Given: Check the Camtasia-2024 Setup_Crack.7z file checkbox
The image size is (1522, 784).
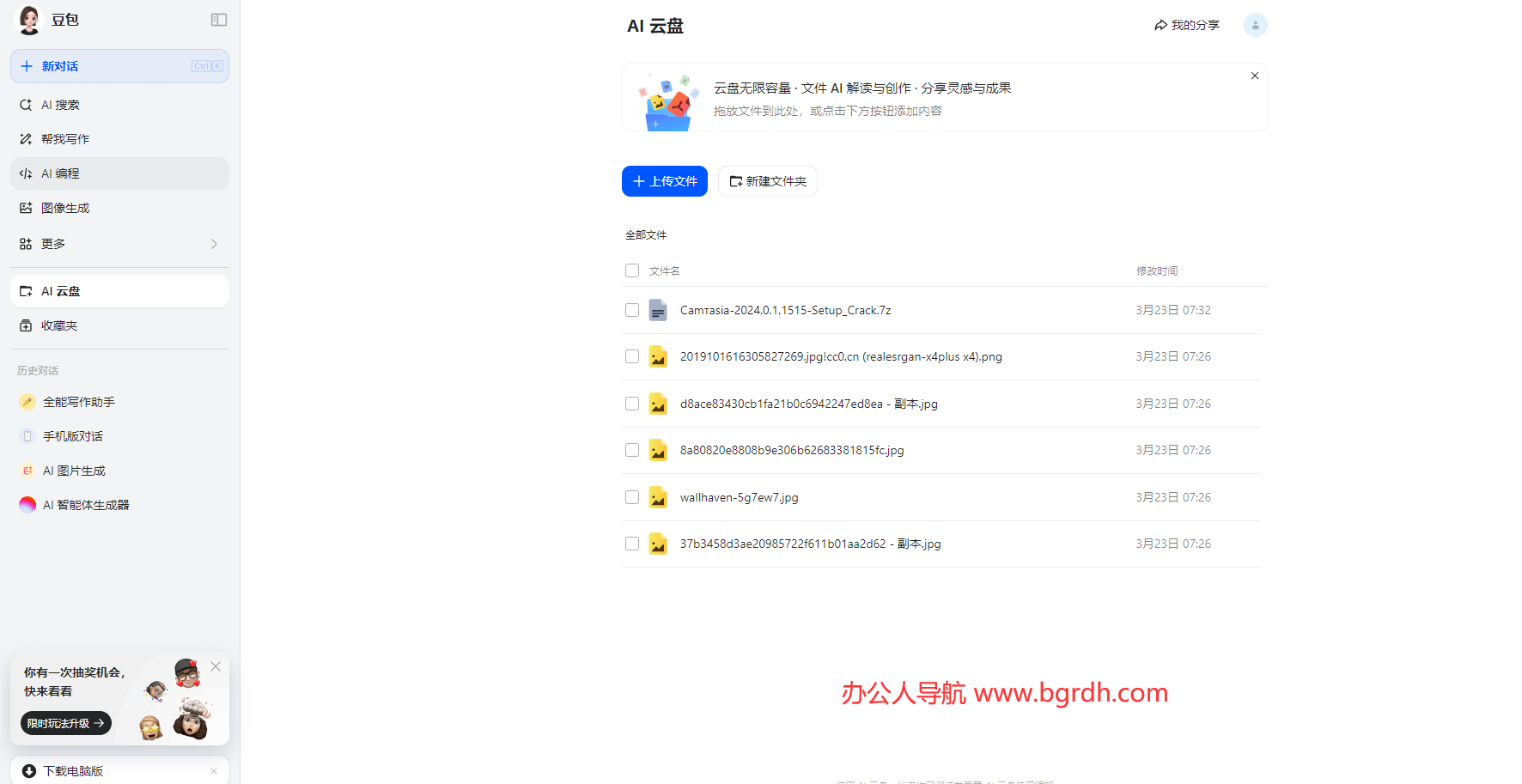Looking at the screenshot, I should pyautogui.click(x=632, y=310).
